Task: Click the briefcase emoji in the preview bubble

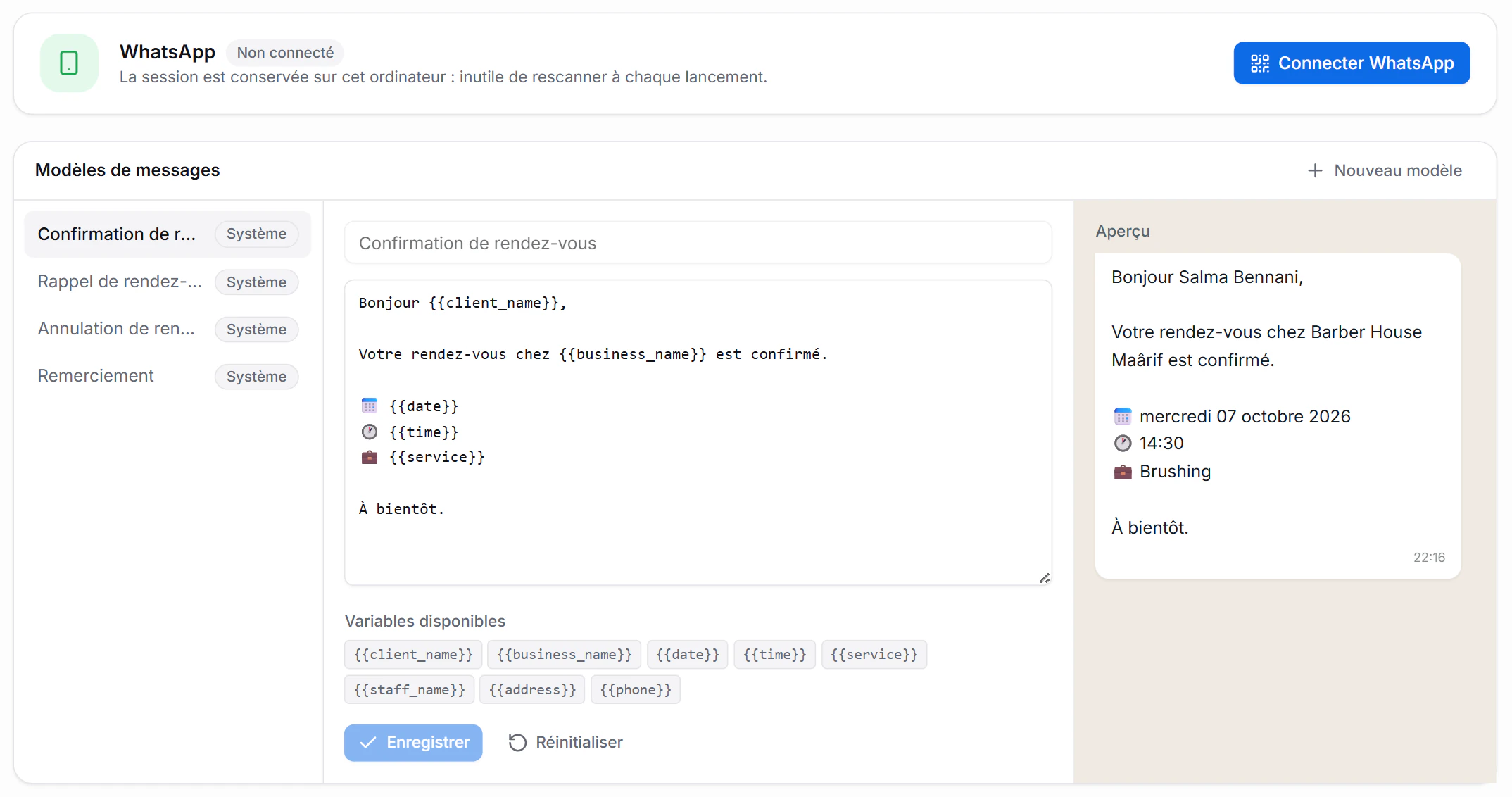Action: point(1123,472)
